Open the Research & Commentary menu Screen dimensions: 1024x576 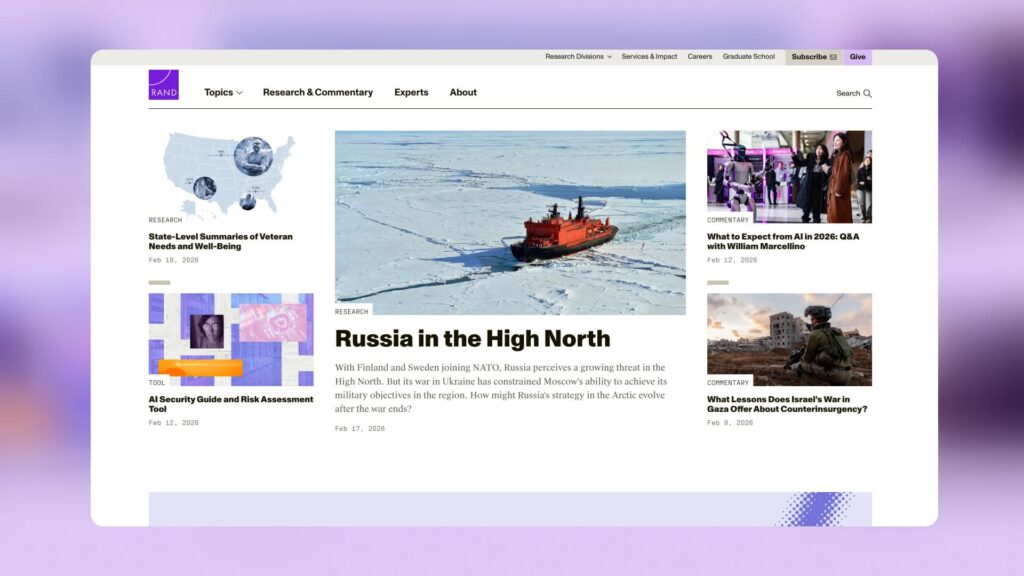pos(317,93)
